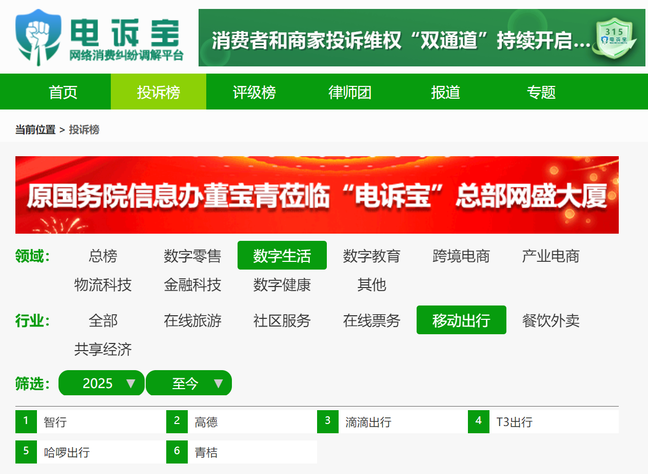Click the 投诉榜 breadcrumb link
The height and width of the screenshot is (474, 648).
coord(84,130)
